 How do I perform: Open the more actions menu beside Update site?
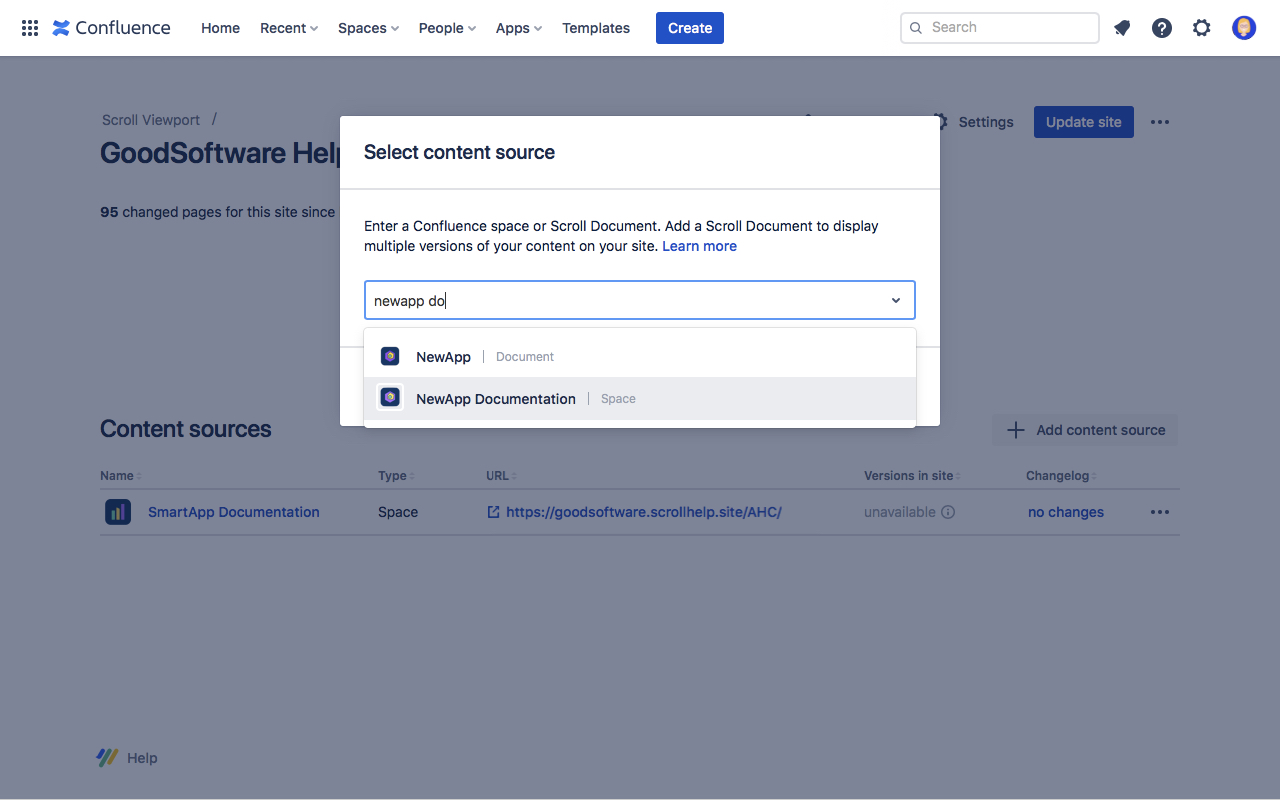pyautogui.click(x=1160, y=122)
